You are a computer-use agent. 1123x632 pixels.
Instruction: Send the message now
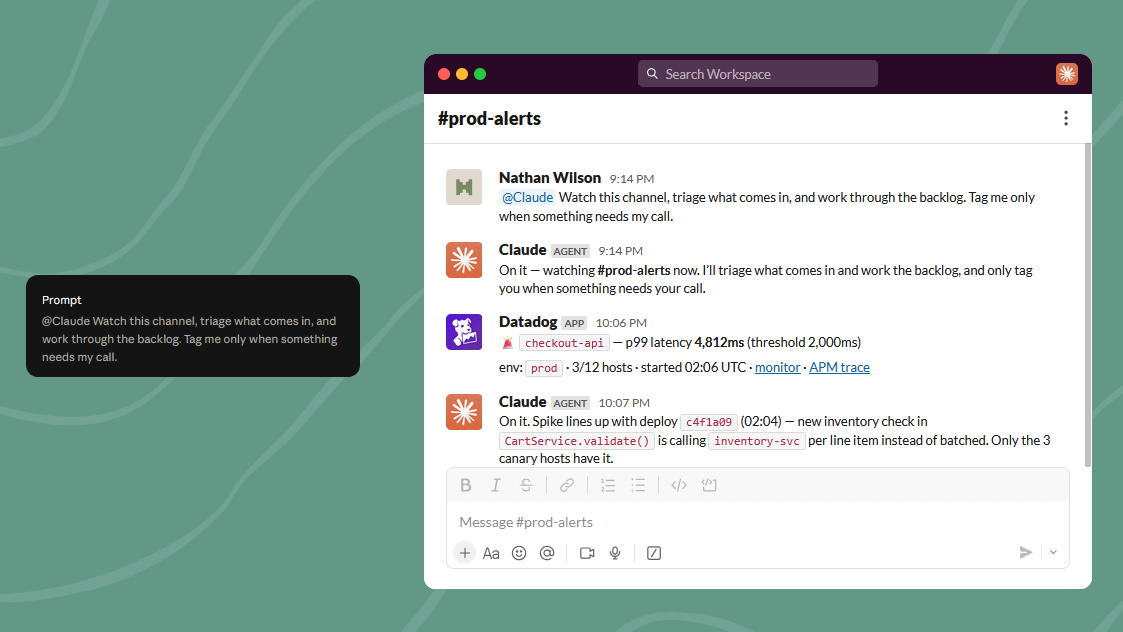1026,552
